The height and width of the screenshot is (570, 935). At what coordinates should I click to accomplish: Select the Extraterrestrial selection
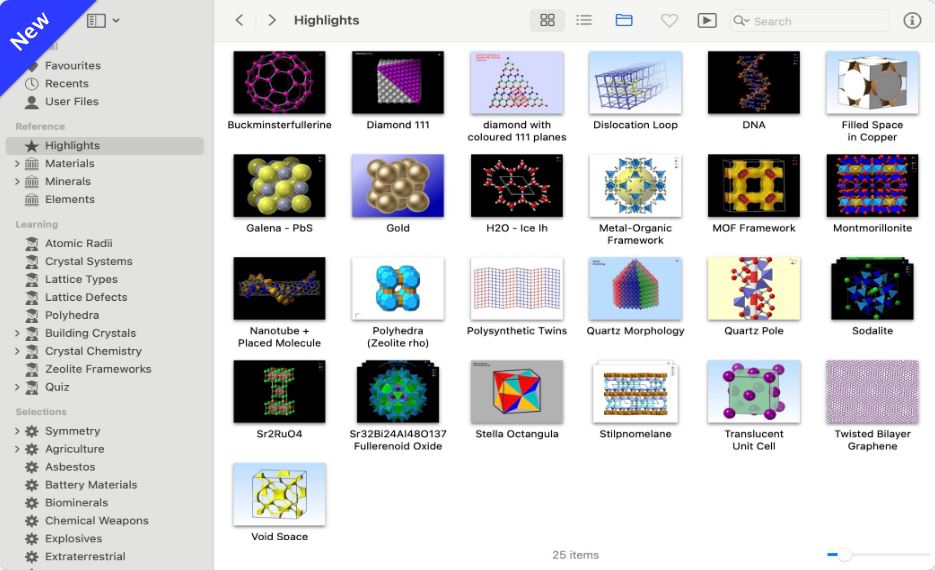[x=85, y=556]
